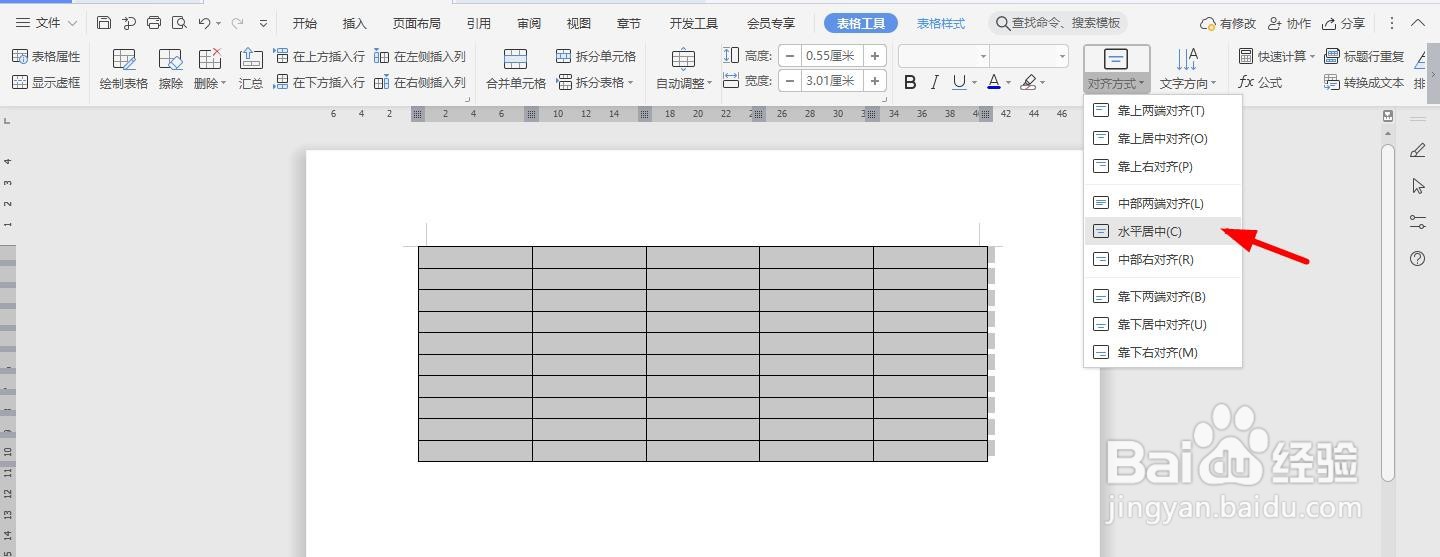Click Merge Cells (合并单元格)

coord(516,70)
